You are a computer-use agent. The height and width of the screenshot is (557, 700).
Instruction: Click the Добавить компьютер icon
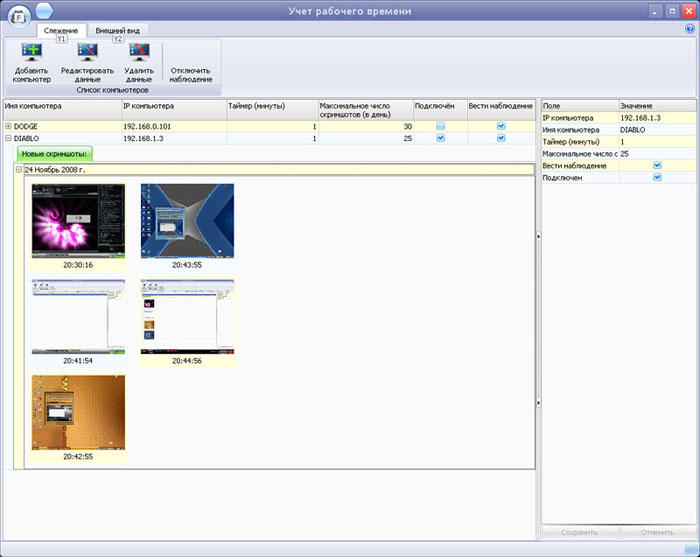point(30,53)
